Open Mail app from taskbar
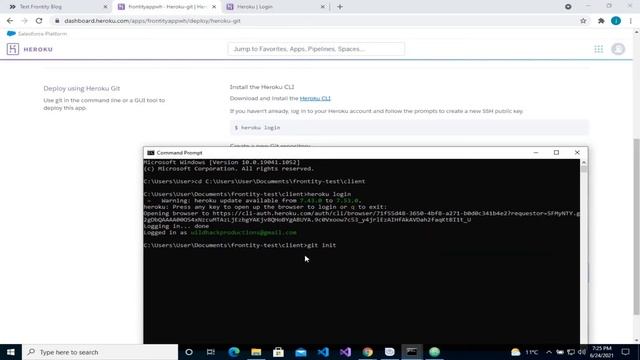Viewport: 640px width, 360px height. click(301, 352)
